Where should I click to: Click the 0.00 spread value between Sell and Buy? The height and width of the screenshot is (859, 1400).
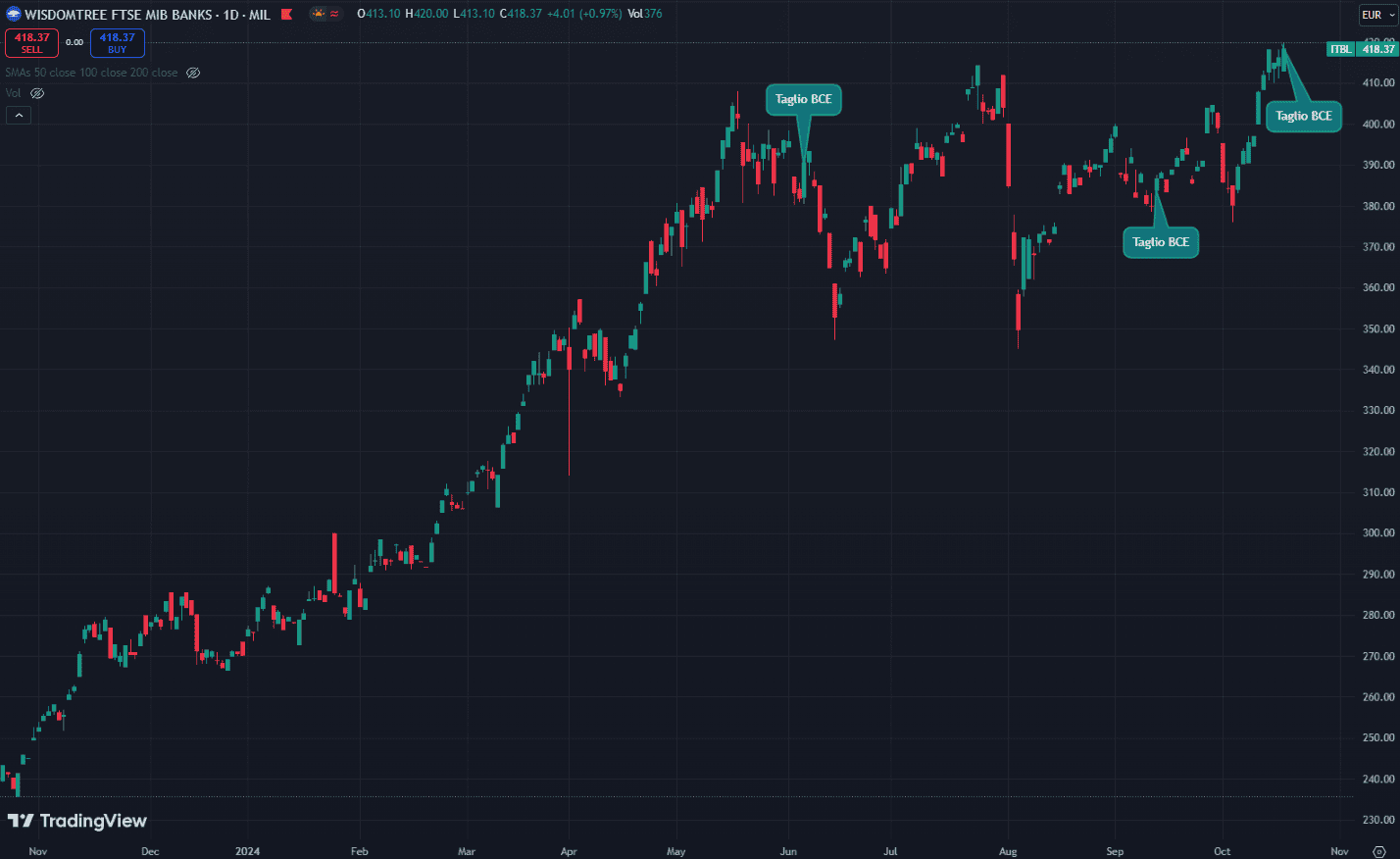pyautogui.click(x=75, y=42)
